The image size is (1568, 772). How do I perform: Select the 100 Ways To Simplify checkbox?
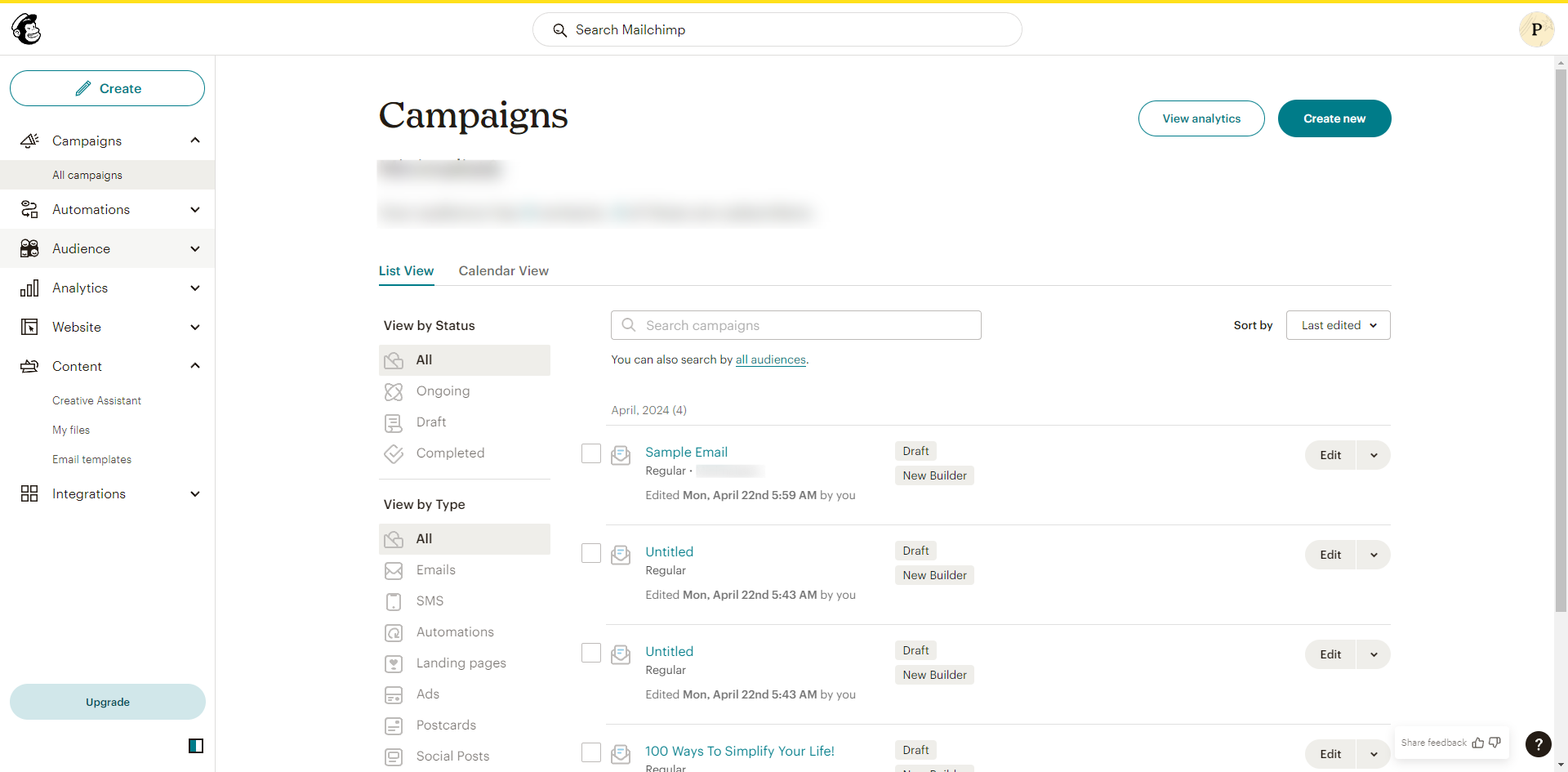tap(591, 752)
